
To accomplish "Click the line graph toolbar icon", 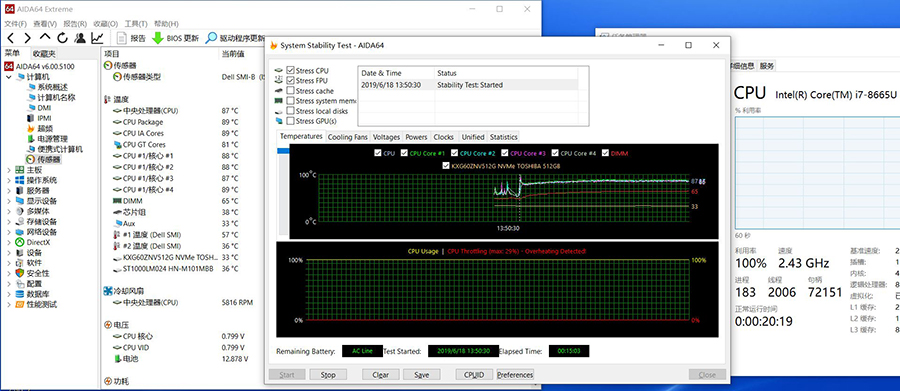I will (x=98, y=38).
